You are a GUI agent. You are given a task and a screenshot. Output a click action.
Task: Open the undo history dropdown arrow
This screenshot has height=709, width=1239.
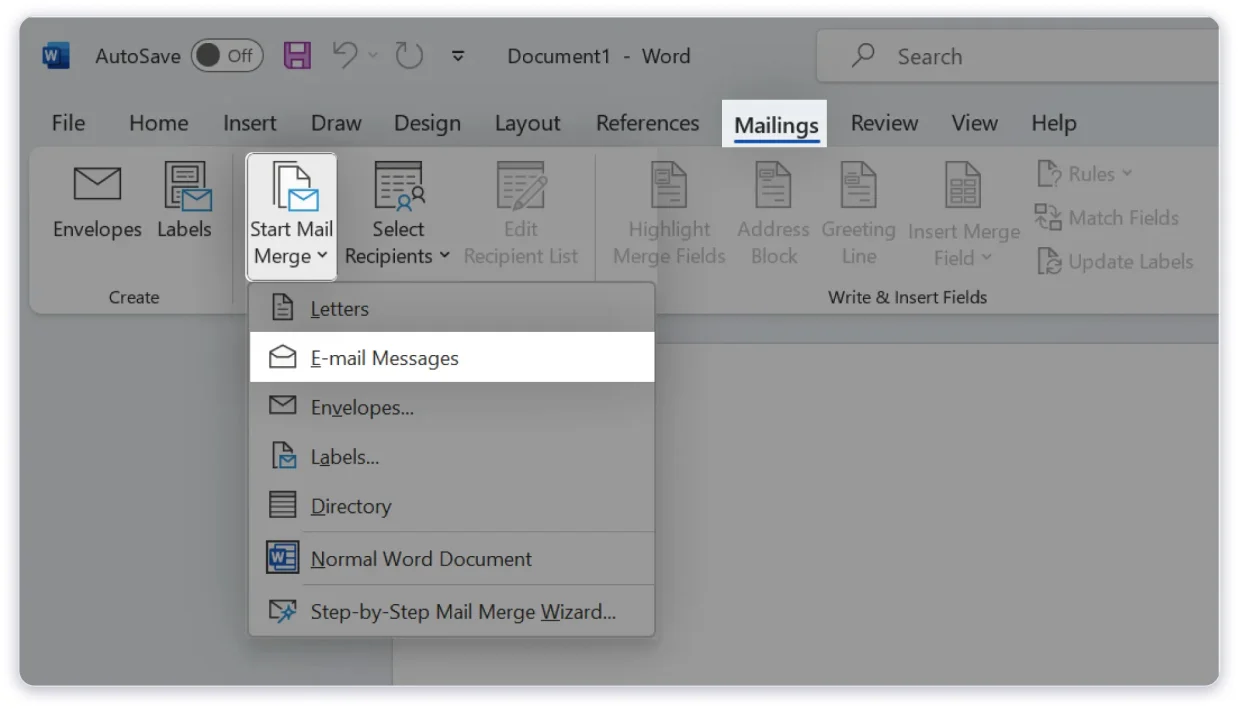click(x=374, y=56)
